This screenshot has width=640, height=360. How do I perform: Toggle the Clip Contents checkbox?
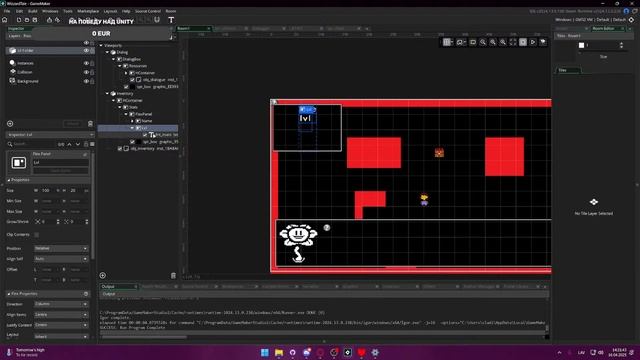pos(37,235)
